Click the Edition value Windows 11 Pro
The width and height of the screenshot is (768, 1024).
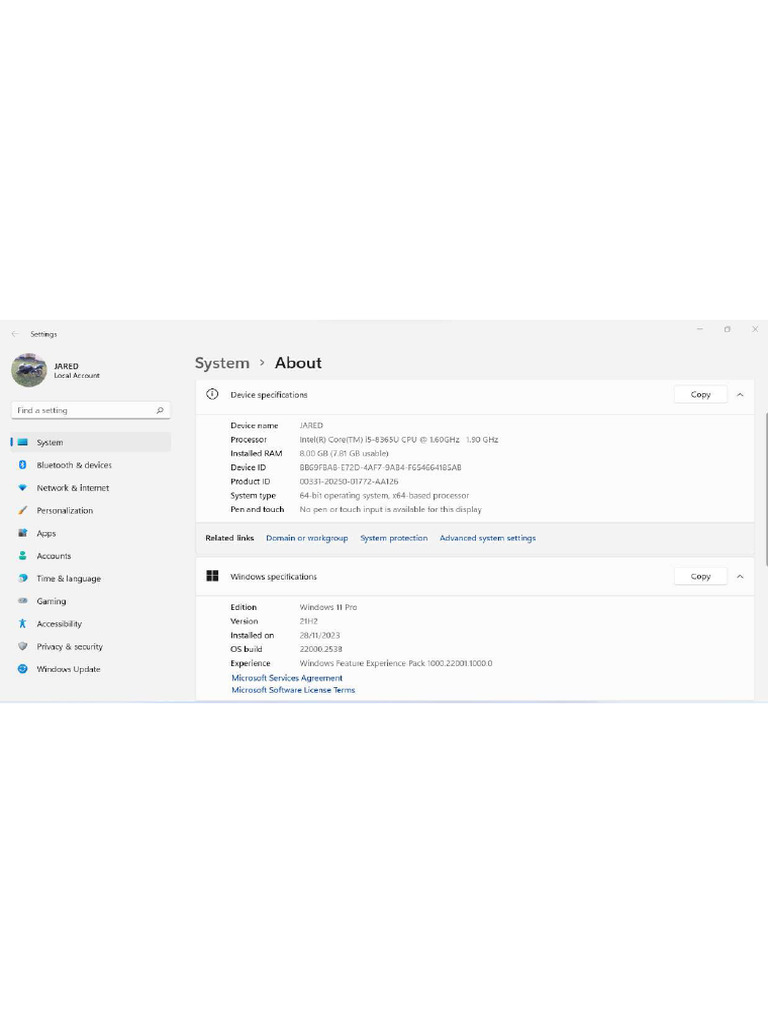point(328,607)
